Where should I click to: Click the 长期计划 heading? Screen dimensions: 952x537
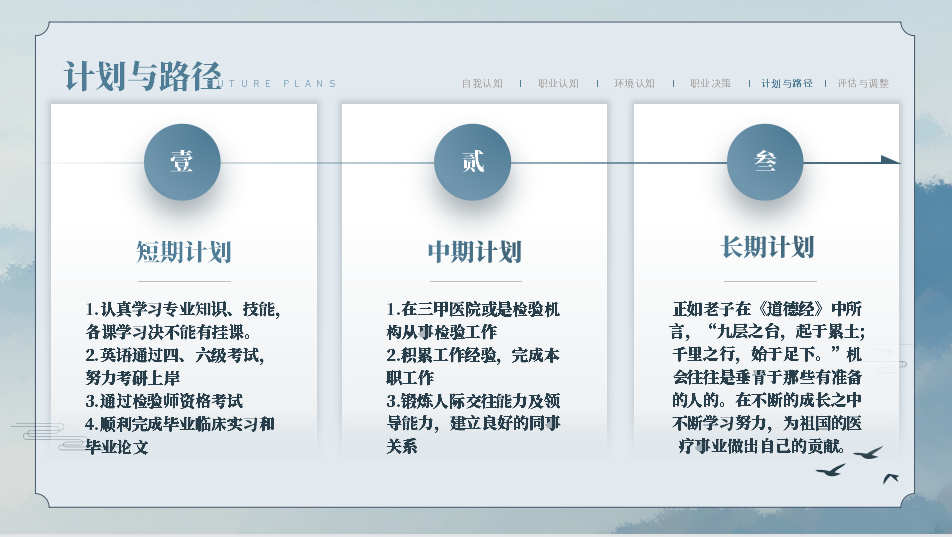(767, 247)
